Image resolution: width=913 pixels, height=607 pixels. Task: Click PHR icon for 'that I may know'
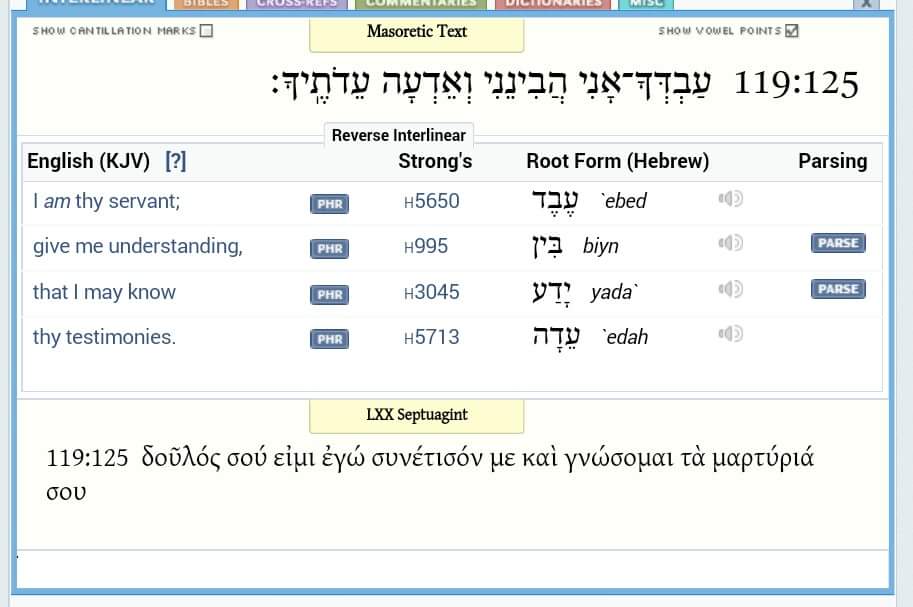(329, 294)
